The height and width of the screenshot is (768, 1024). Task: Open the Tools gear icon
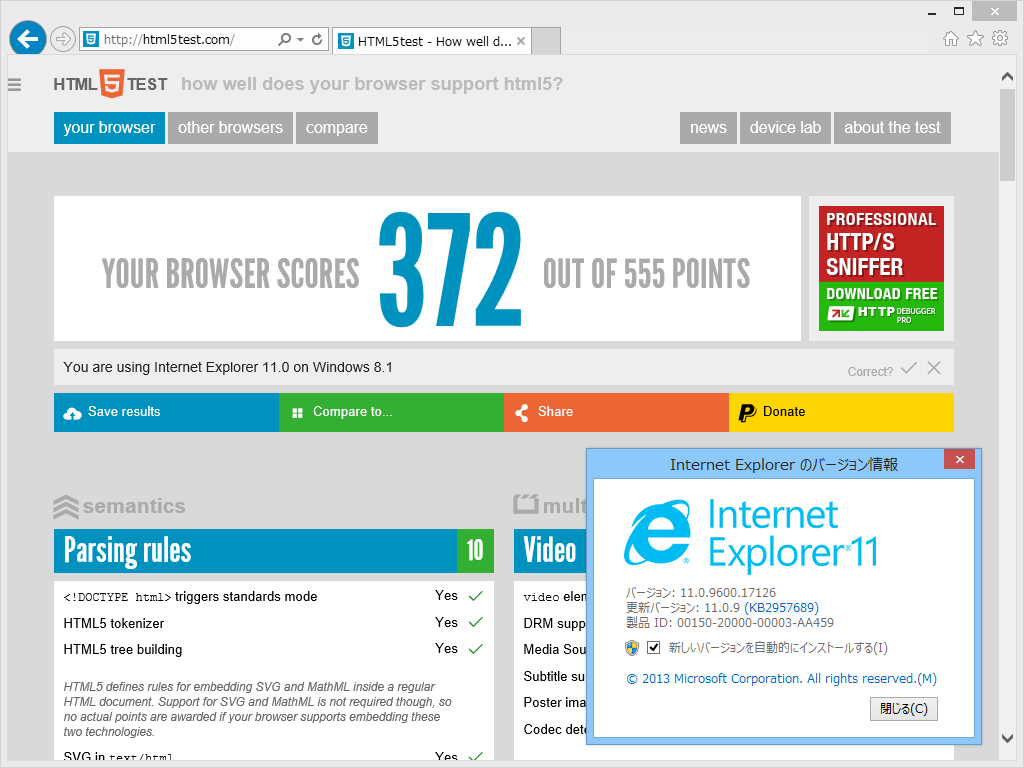(1000, 39)
